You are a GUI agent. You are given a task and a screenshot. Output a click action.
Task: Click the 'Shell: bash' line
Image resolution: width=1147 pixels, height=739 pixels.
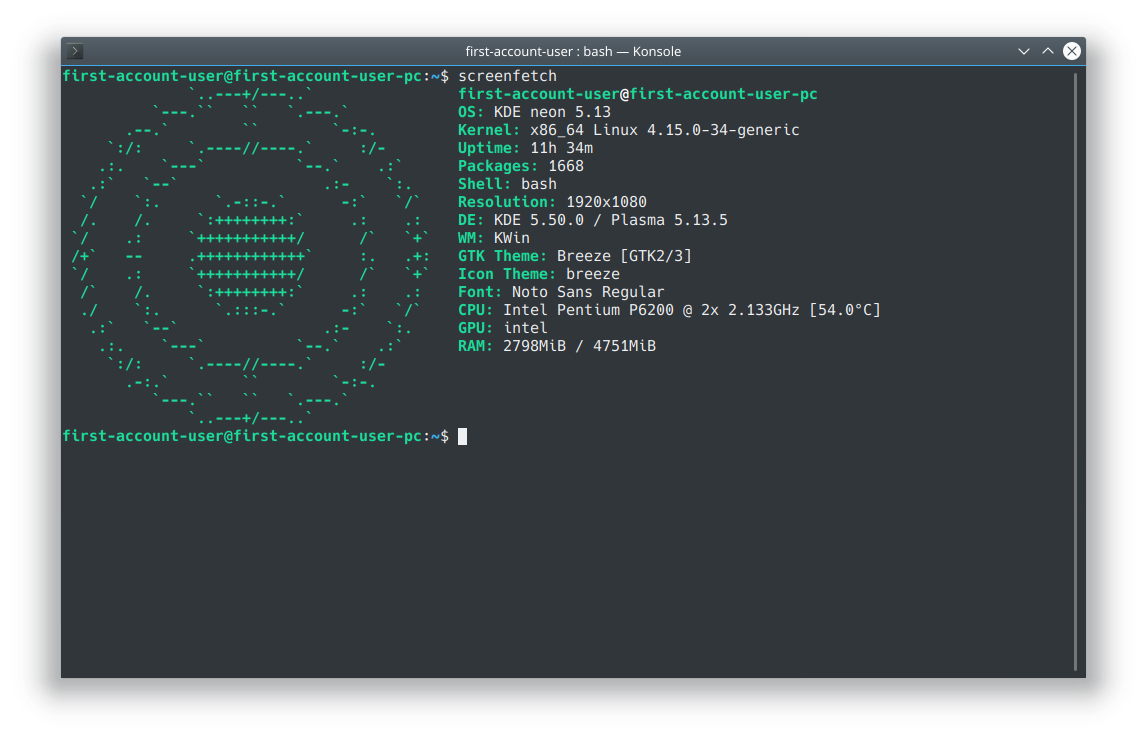pos(507,184)
